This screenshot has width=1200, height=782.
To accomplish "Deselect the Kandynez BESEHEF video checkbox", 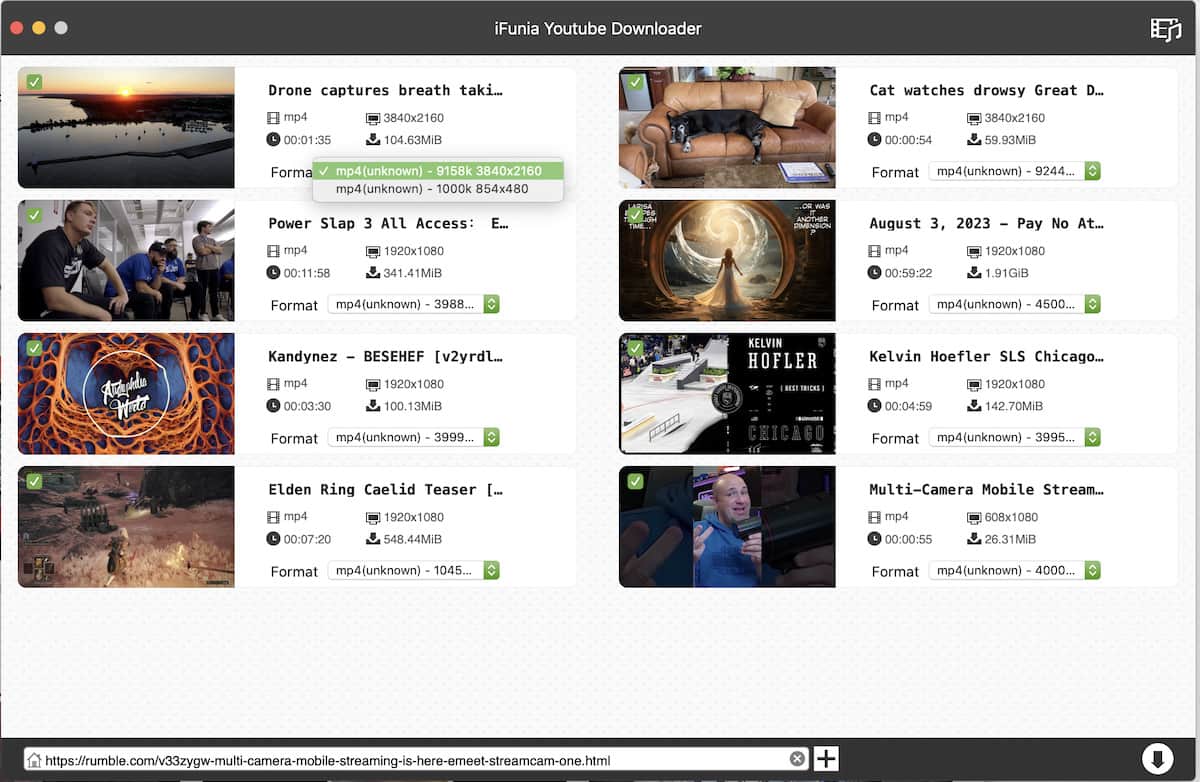I will [34, 348].
